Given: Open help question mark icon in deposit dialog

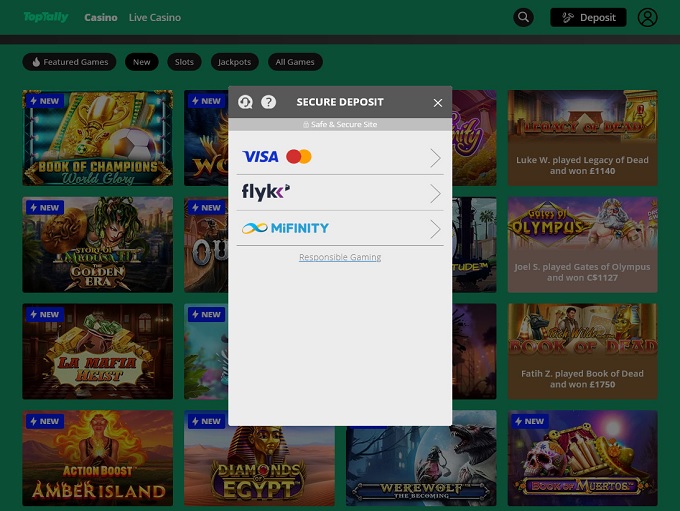Looking at the screenshot, I should click(x=268, y=102).
